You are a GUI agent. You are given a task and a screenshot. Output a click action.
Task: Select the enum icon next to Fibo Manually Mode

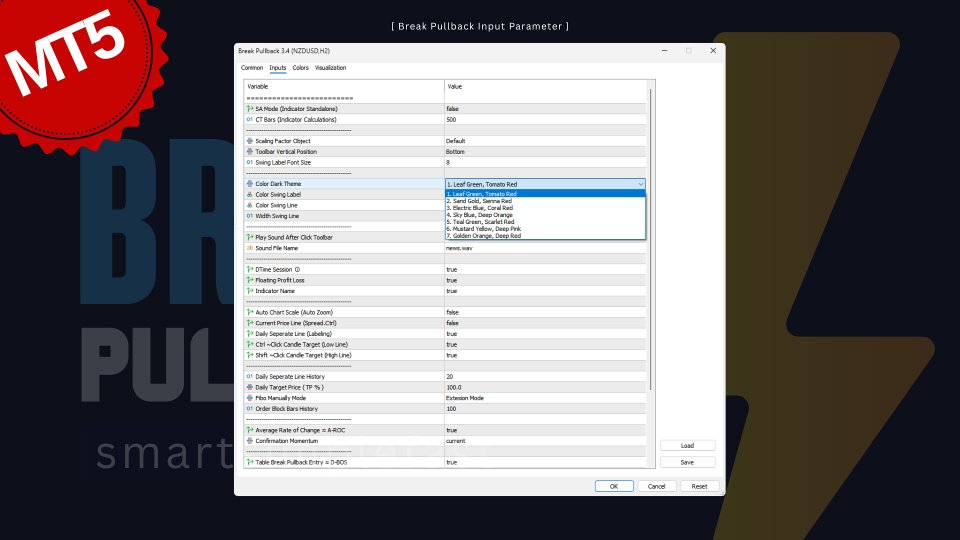tap(250, 398)
